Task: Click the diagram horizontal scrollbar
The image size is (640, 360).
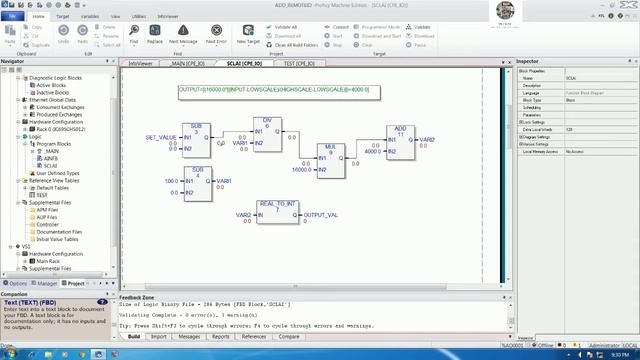Action: 296,287
